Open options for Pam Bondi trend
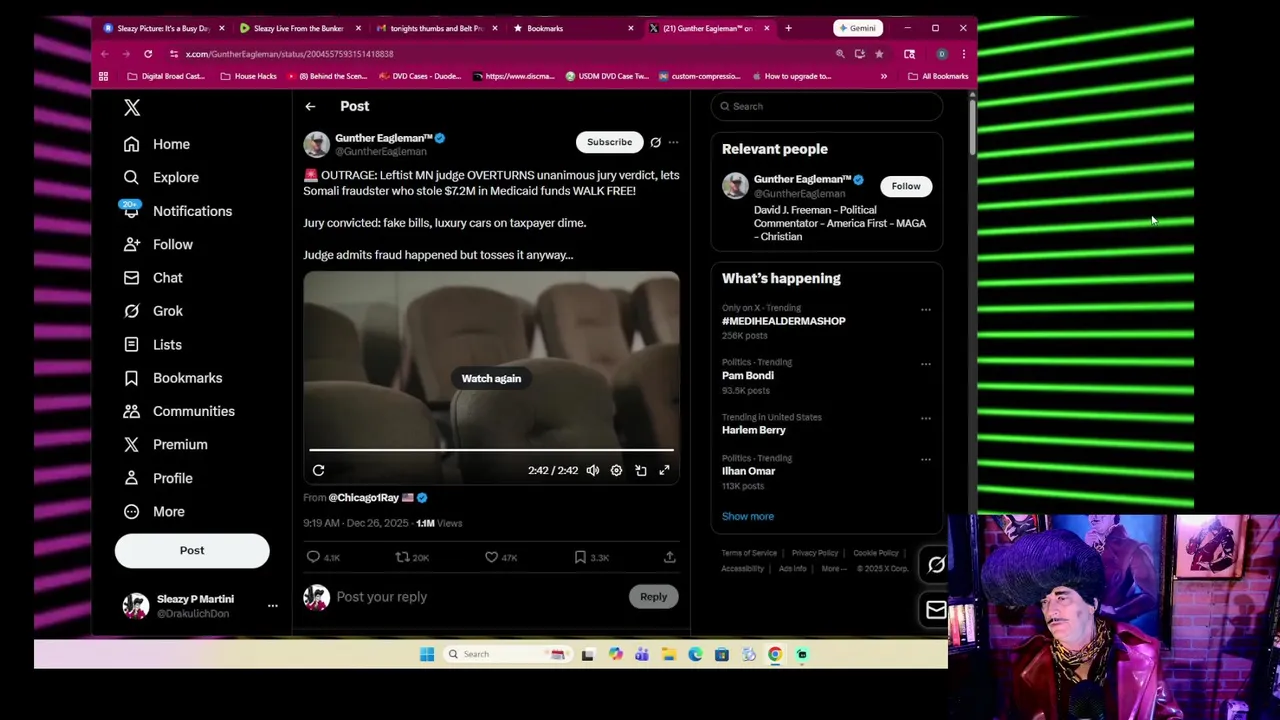This screenshot has width=1280, height=720. 926,364
